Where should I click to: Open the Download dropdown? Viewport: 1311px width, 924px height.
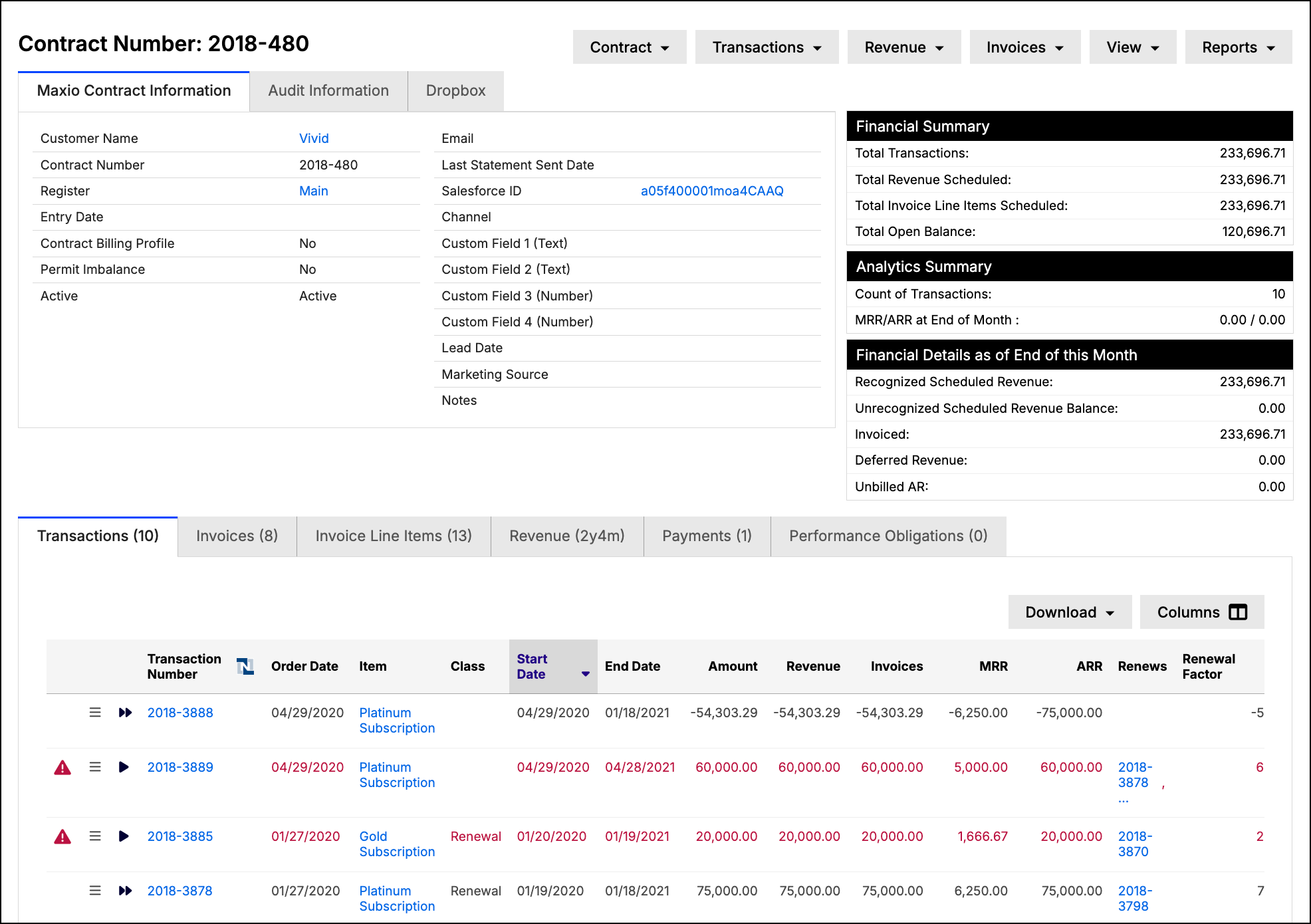point(1070,612)
